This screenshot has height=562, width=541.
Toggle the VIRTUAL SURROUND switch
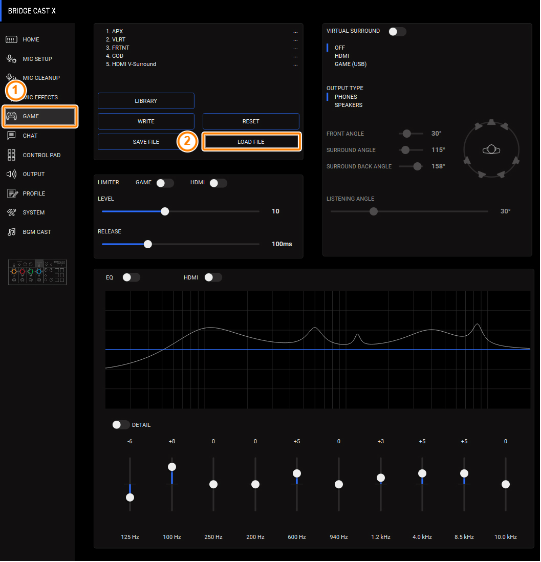tap(397, 32)
